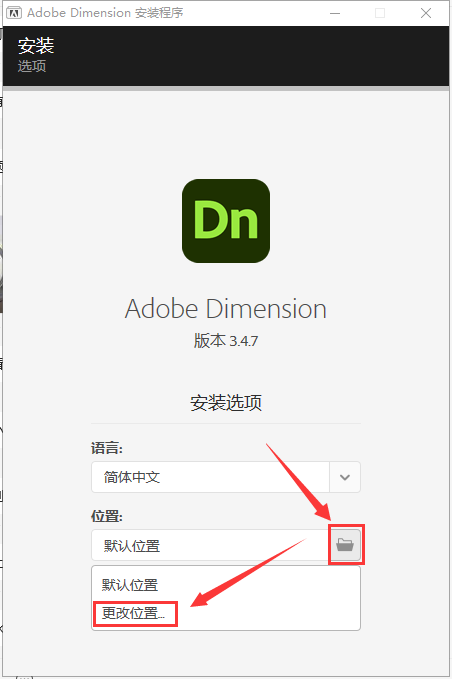Click the 版本 3.4.7 version text

coord(226,341)
